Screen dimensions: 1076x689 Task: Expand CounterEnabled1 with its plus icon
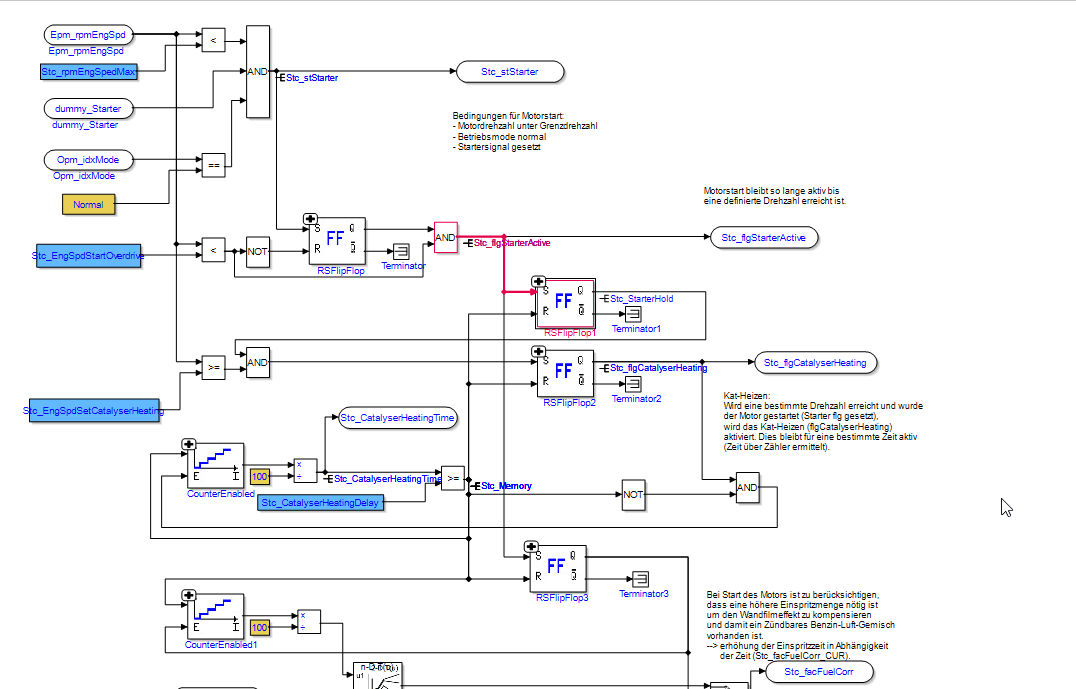(x=189, y=595)
